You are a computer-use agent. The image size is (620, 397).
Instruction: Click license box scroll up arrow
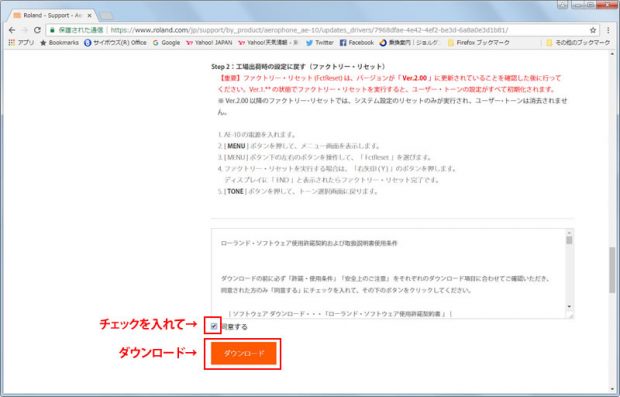[x=569, y=233]
